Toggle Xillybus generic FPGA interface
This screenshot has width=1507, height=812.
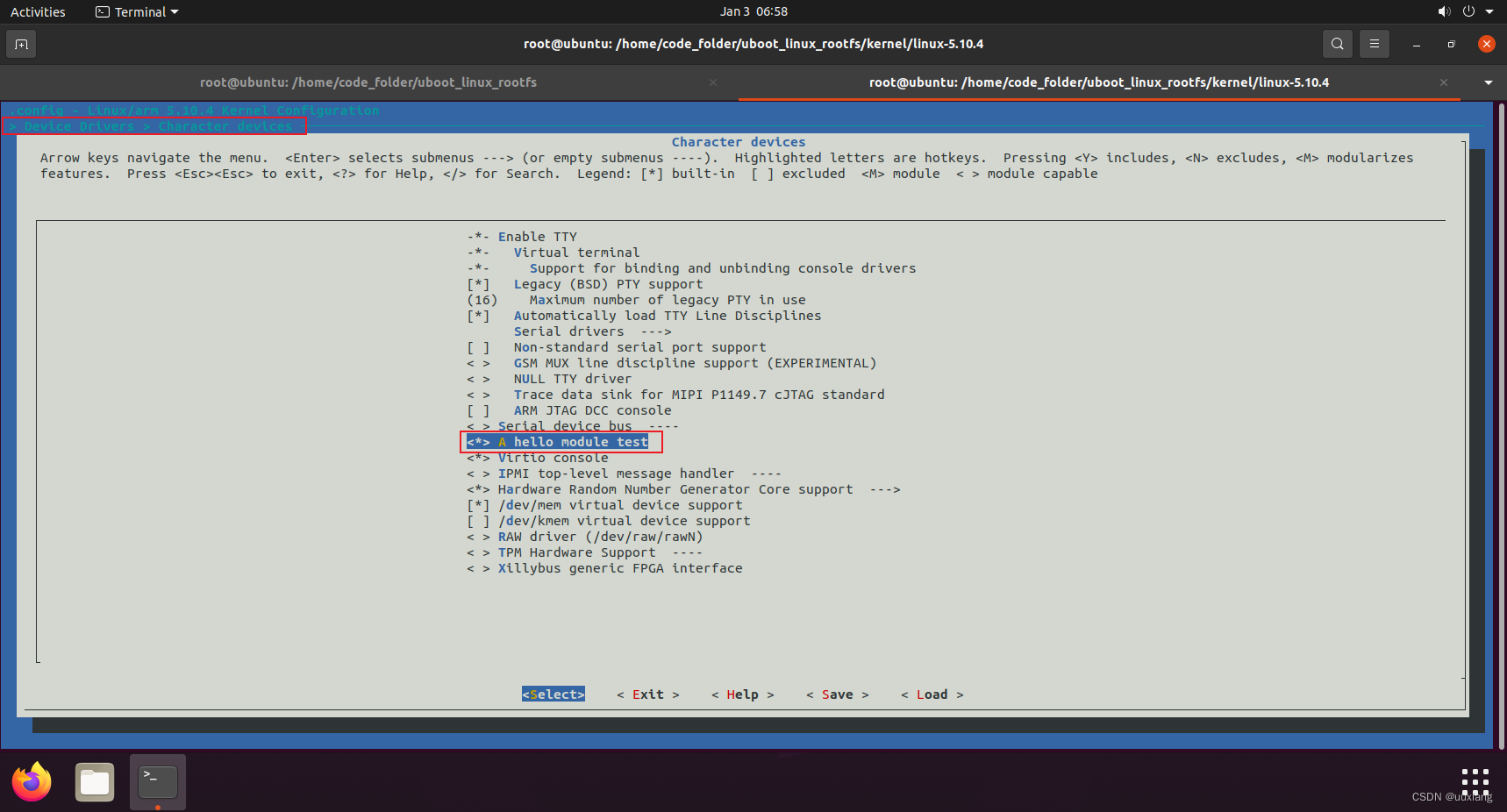coord(604,568)
